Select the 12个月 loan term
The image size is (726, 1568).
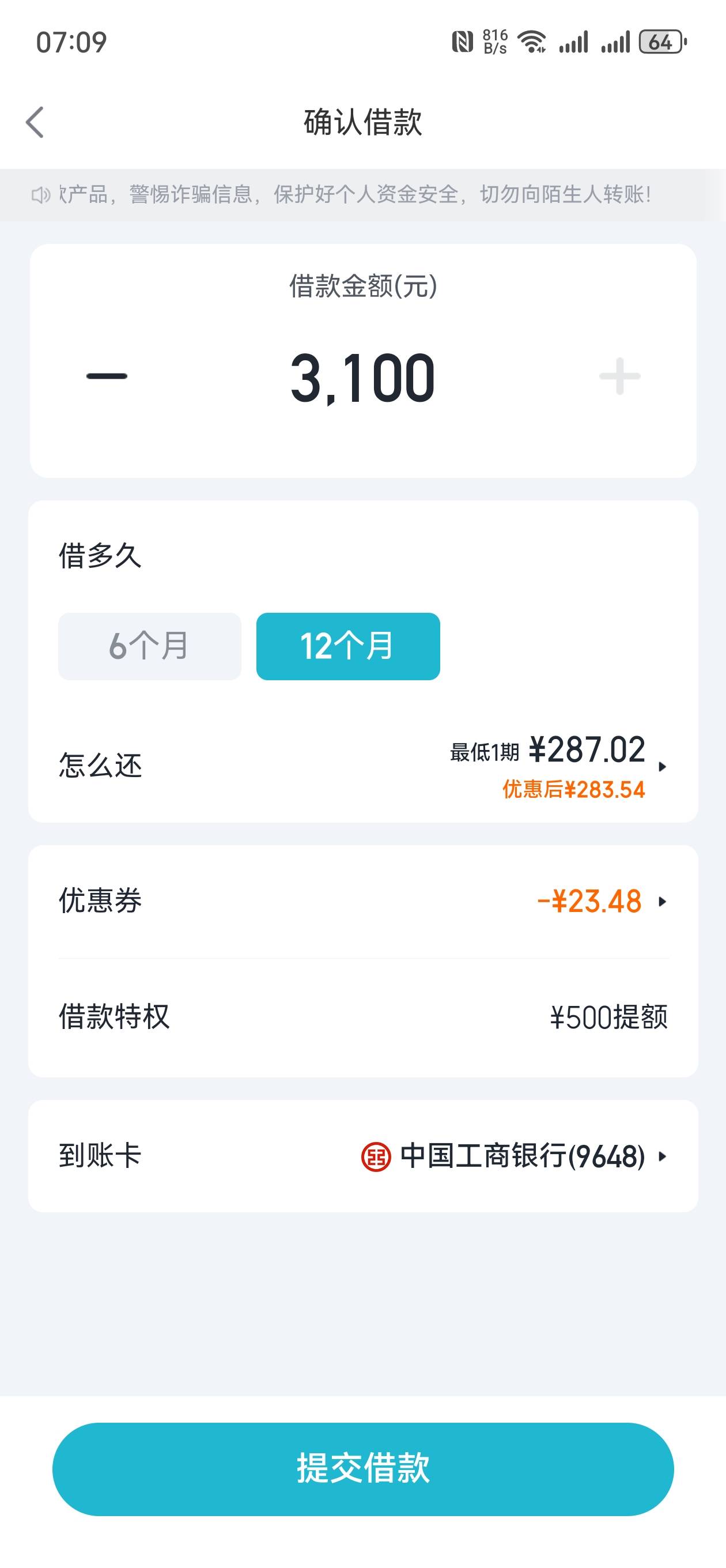[348, 646]
